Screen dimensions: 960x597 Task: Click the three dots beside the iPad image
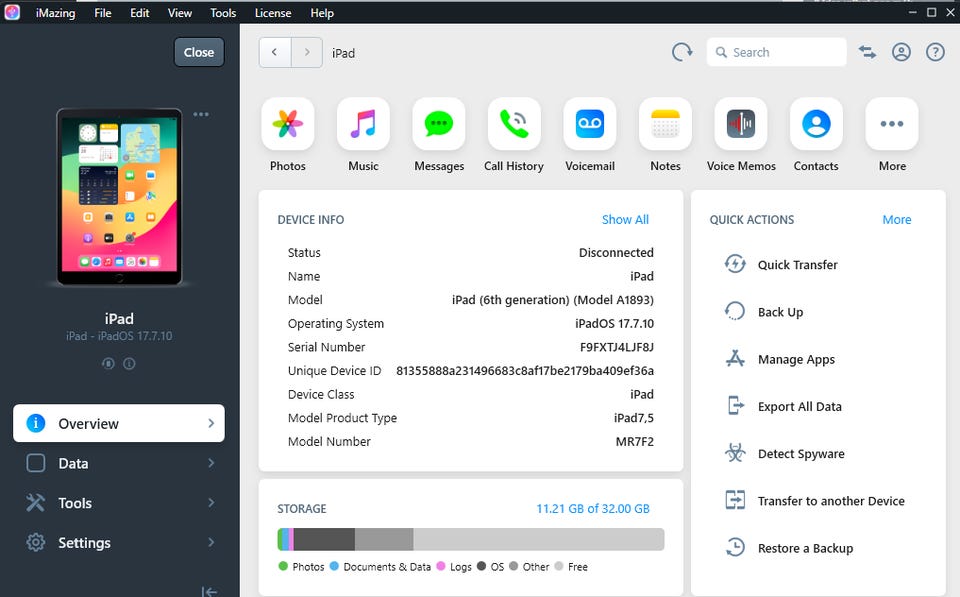point(201,115)
